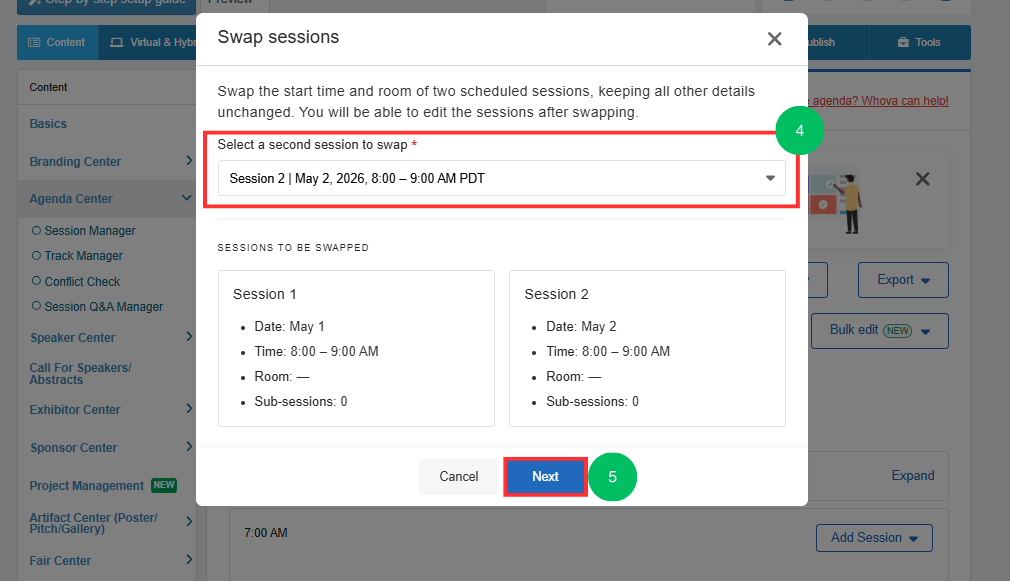Expand the Branding Center chevron
Screen dimensions: 1010x581
coord(189,160)
